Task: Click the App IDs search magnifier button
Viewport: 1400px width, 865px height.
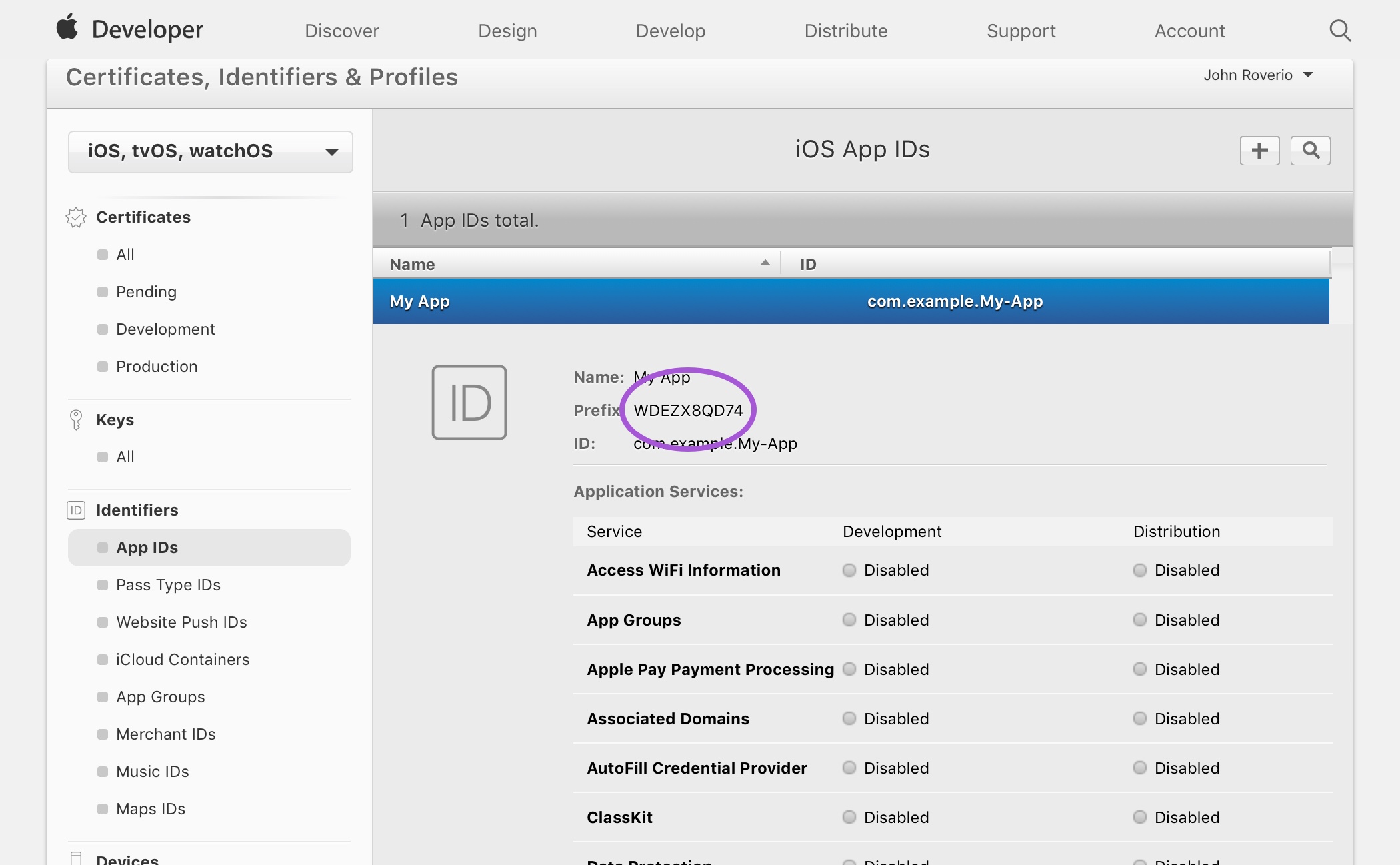Action: pyautogui.click(x=1310, y=151)
